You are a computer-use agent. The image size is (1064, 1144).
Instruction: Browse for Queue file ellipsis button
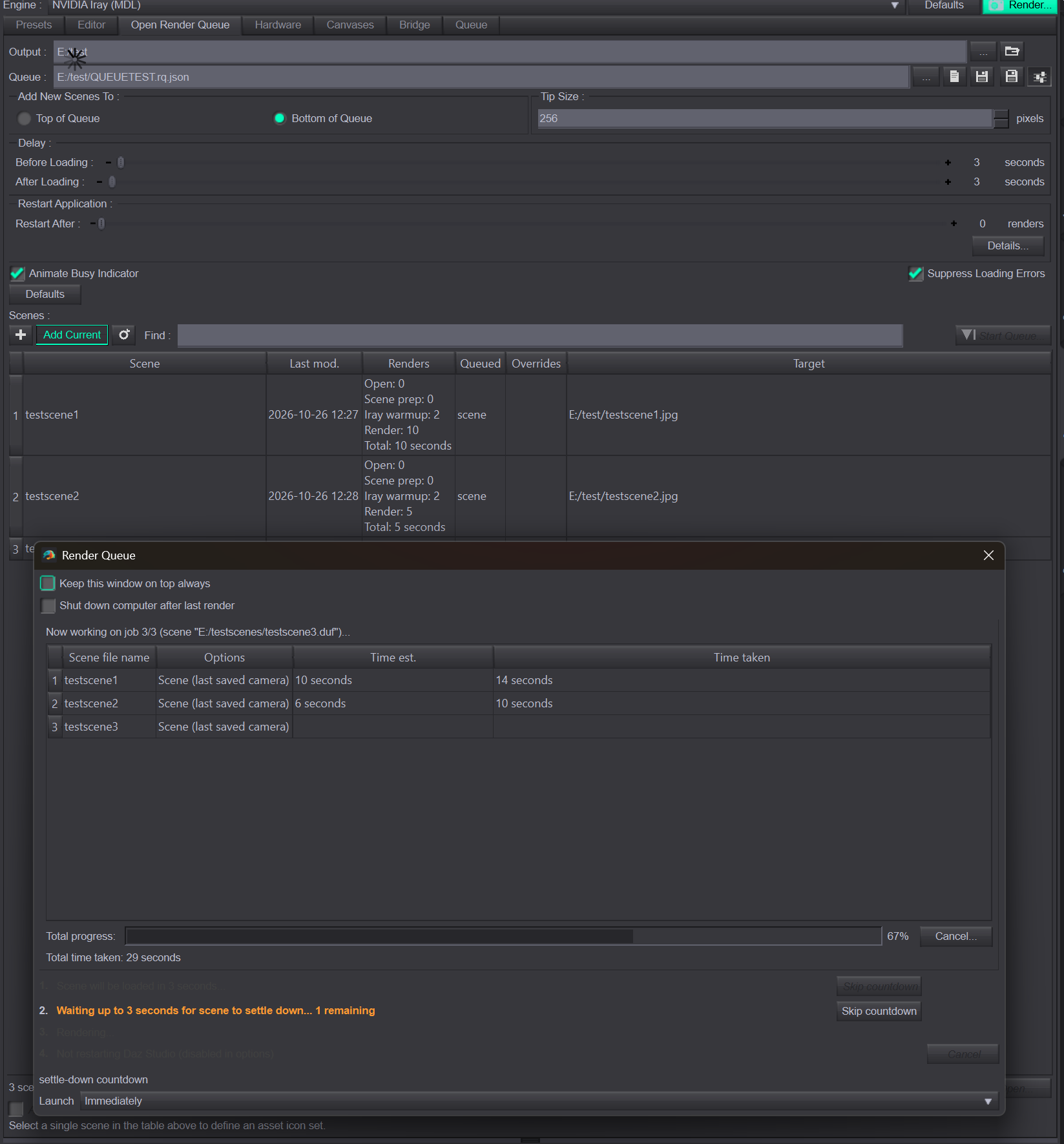click(926, 77)
